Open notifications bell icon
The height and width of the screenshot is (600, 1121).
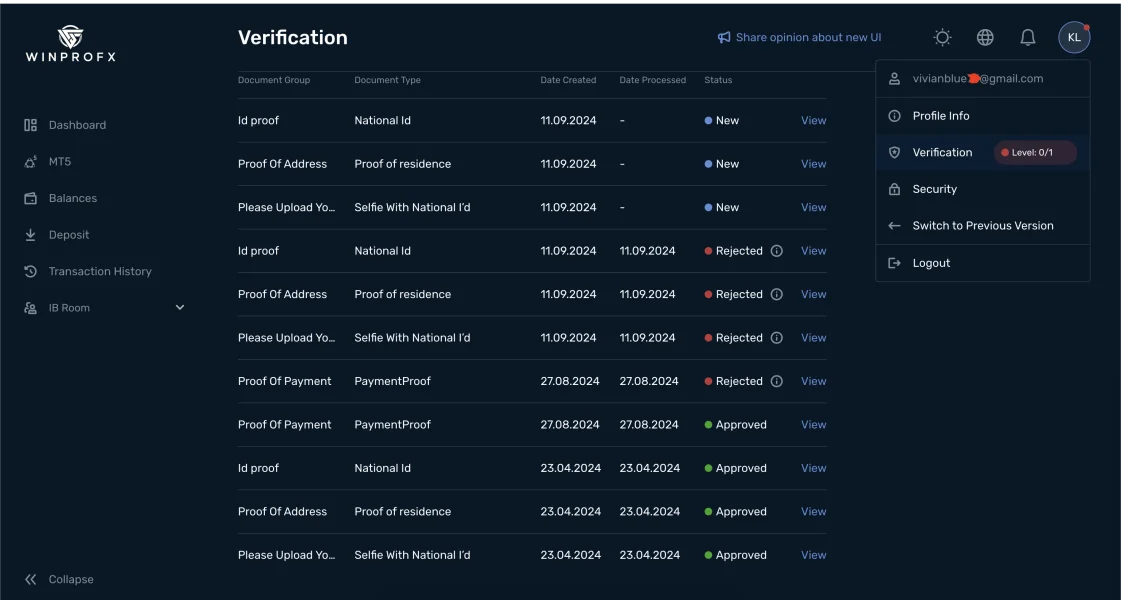click(1027, 38)
